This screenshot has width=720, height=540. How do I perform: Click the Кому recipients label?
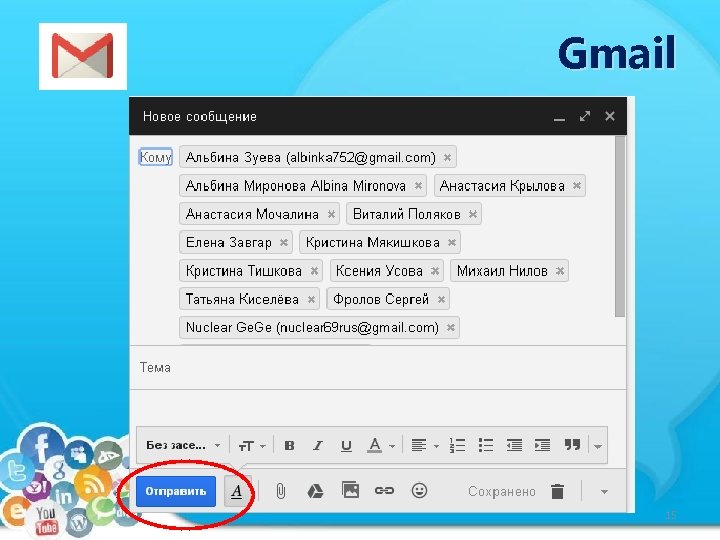[x=156, y=157]
